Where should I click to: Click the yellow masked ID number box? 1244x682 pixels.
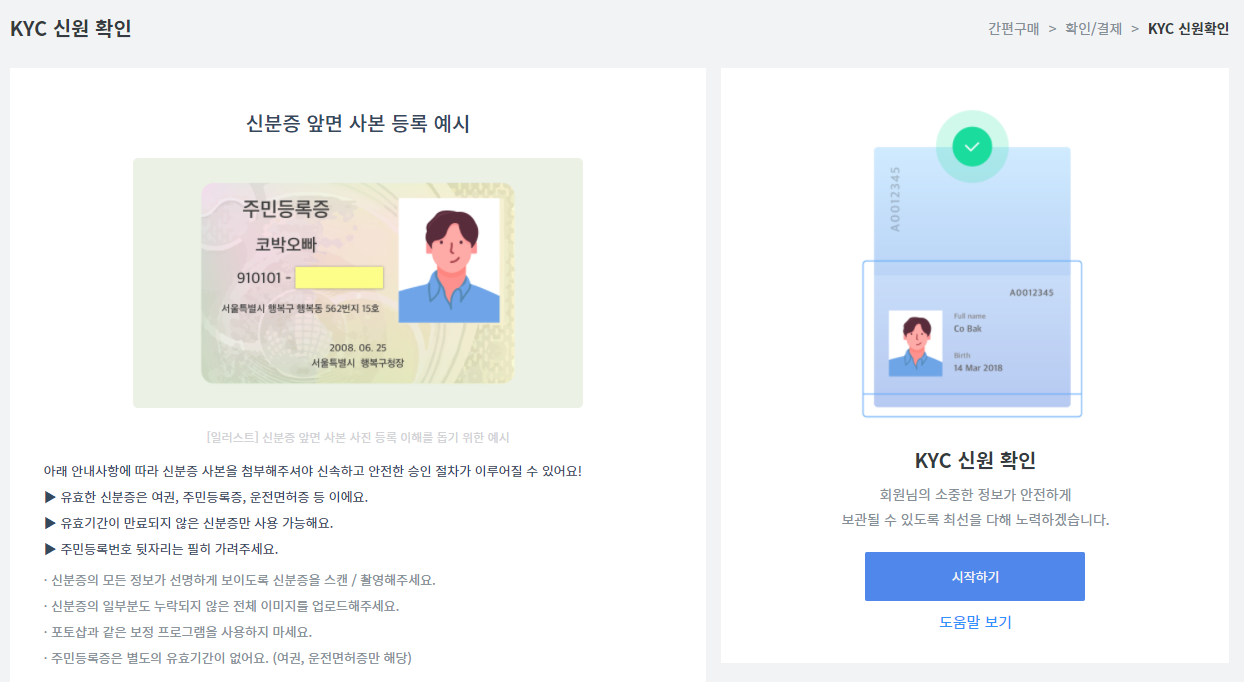[x=339, y=277]
